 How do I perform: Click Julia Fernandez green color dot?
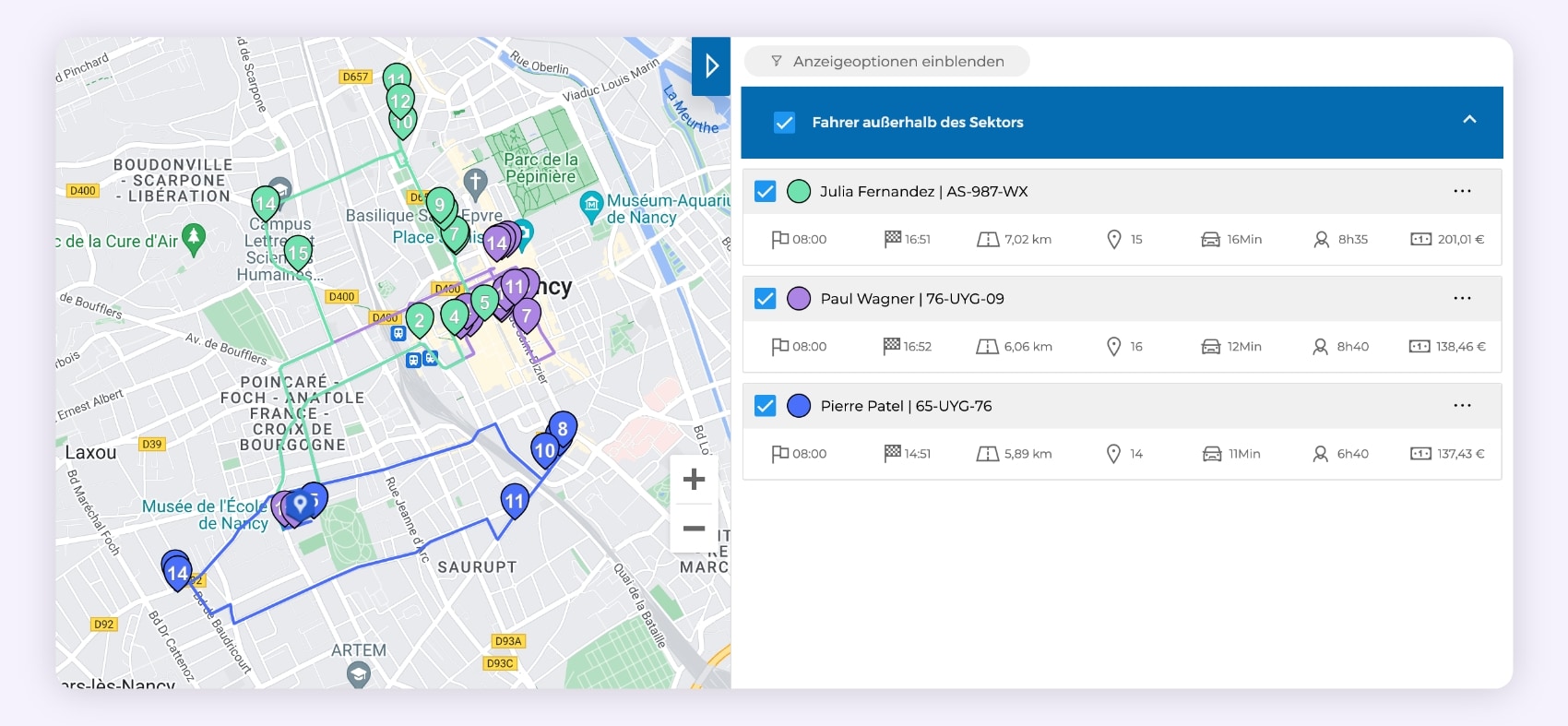(x=799, y=191)
